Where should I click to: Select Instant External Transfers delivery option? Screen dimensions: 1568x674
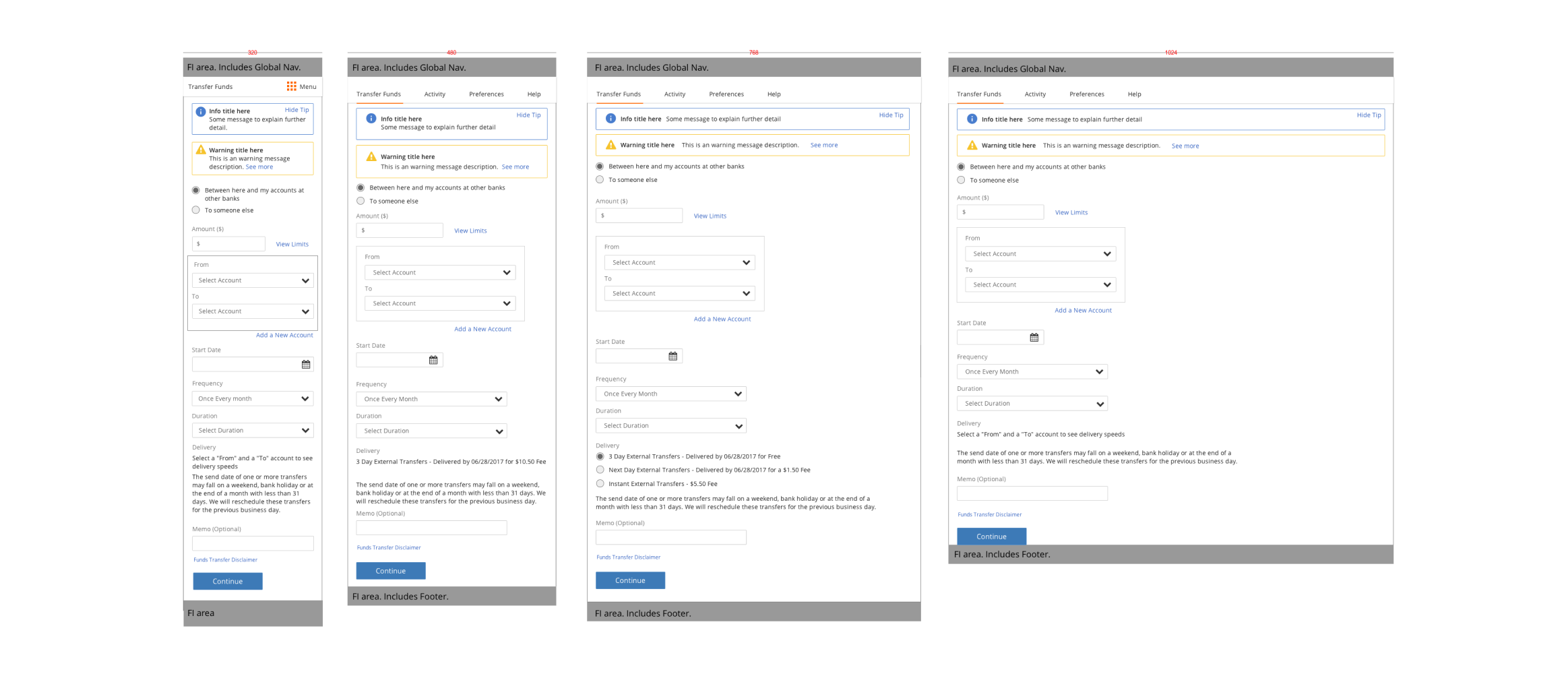click(600, 483)
